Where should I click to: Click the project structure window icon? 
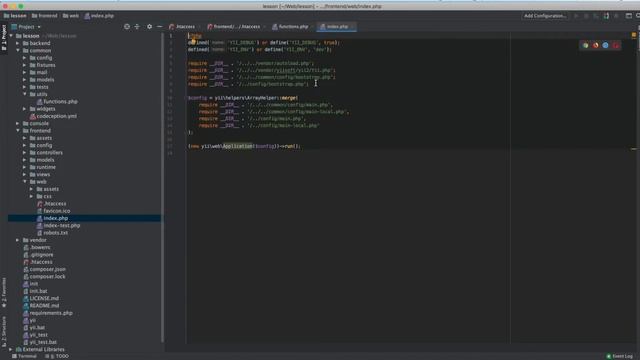pos(629,16)
